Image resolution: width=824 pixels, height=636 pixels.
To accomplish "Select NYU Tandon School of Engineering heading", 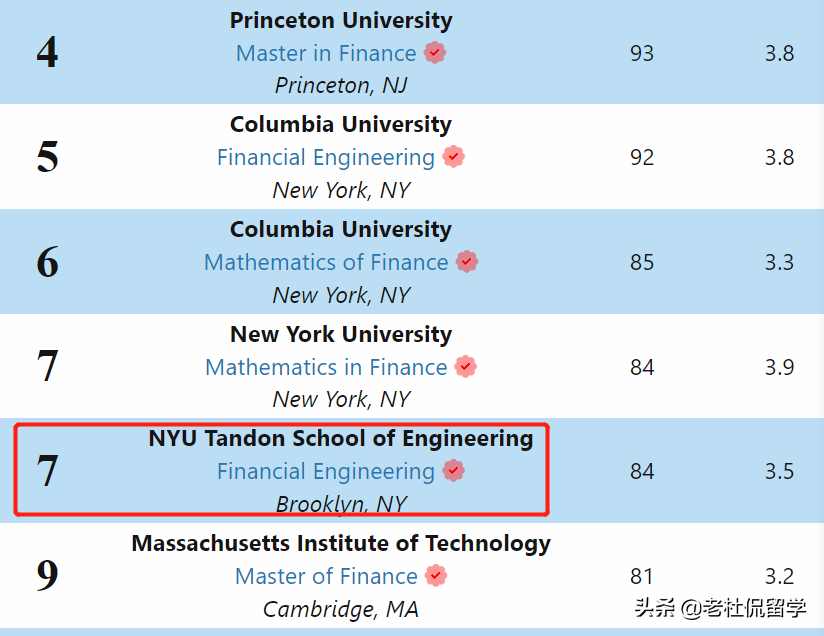I will coord(341,439).
